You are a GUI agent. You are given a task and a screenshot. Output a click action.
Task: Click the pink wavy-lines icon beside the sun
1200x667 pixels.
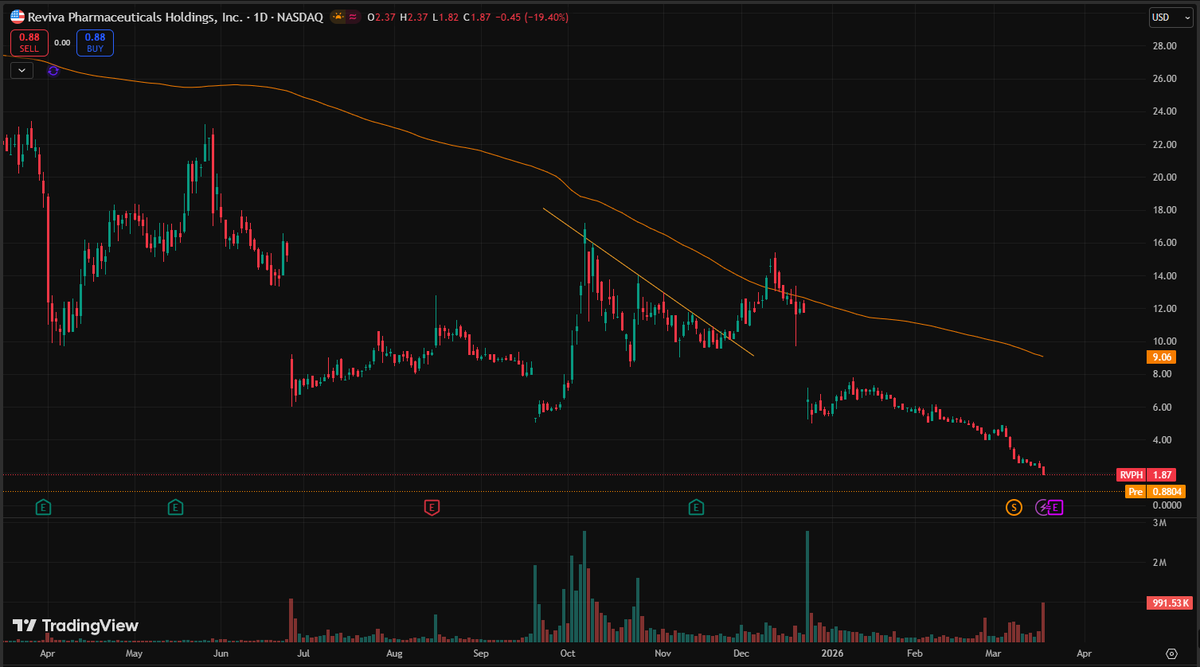pos(353,17)
